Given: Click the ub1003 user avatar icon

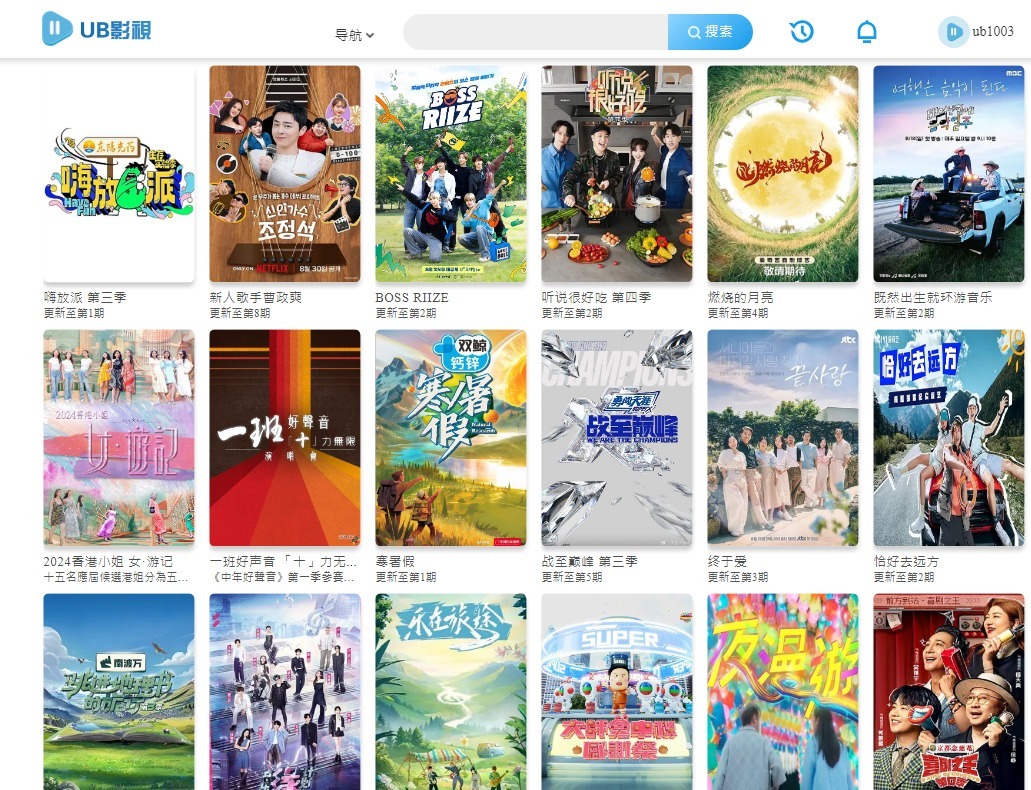Looking at the screenshot, I should [953, 32].
